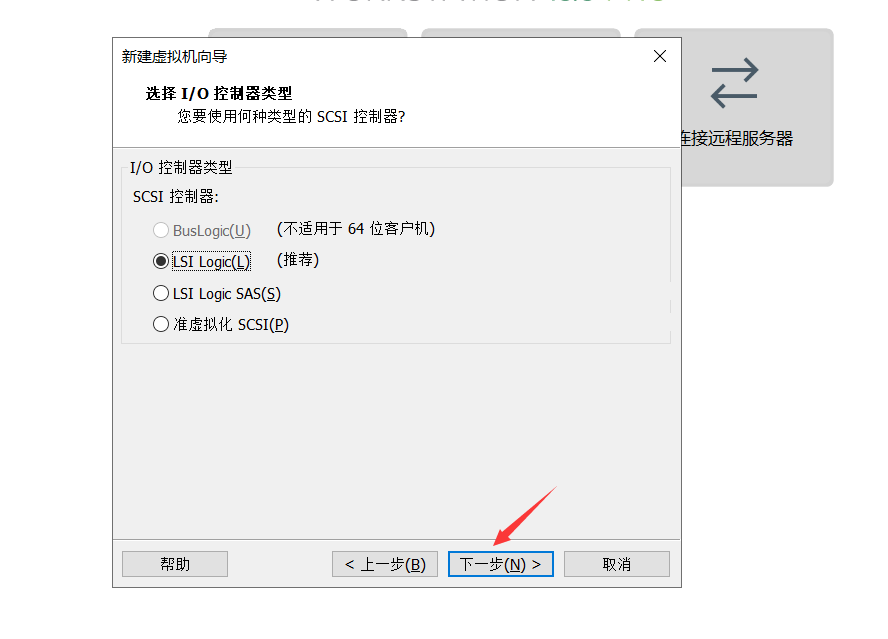Click the remote server connection arrows icon

(735, 83)
